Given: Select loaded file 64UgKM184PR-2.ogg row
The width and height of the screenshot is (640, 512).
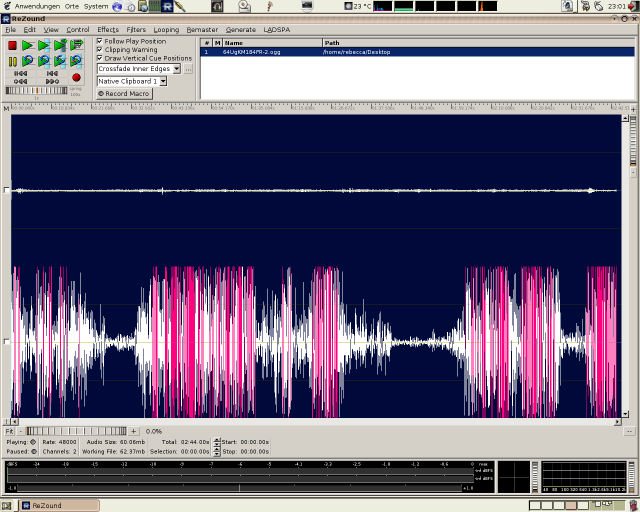Looking at the screenshot, I should tap(417, 52).
